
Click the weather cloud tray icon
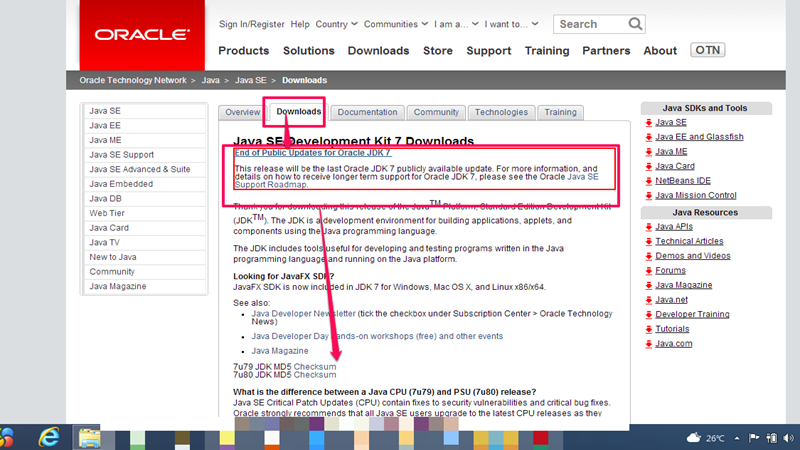click(x=694, y=438)
